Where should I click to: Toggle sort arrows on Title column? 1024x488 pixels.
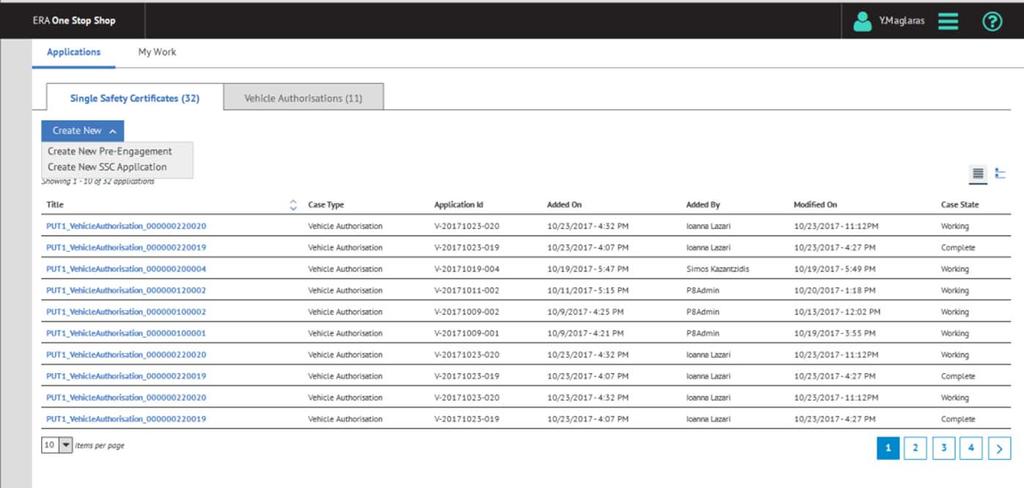coord(293,205)
